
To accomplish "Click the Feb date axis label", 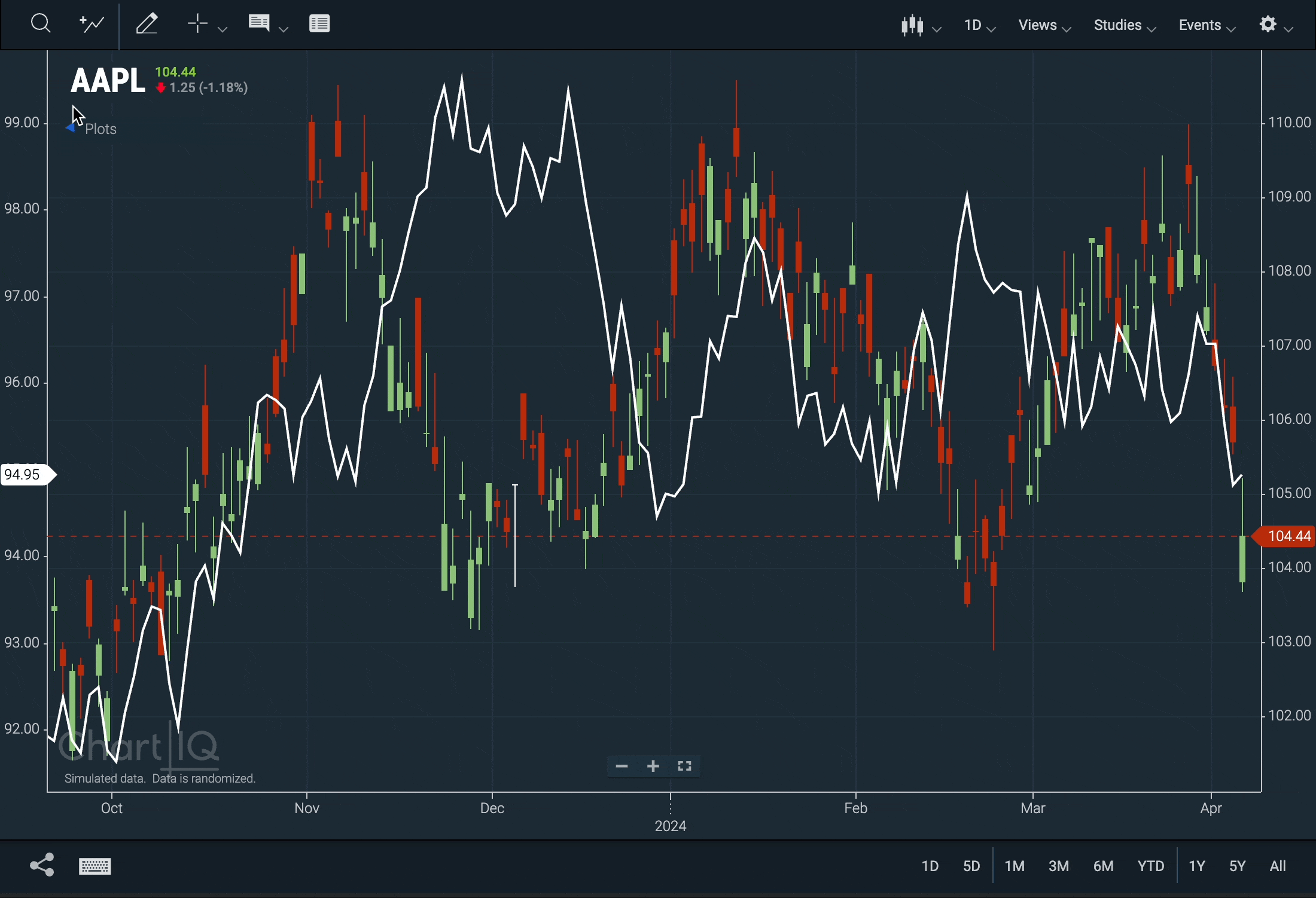I will point(855,808).
